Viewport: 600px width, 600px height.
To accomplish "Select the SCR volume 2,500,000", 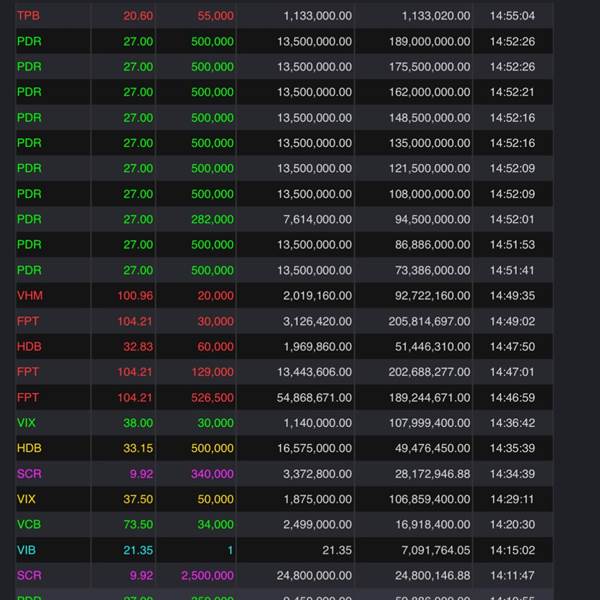I will pos(207,575).
